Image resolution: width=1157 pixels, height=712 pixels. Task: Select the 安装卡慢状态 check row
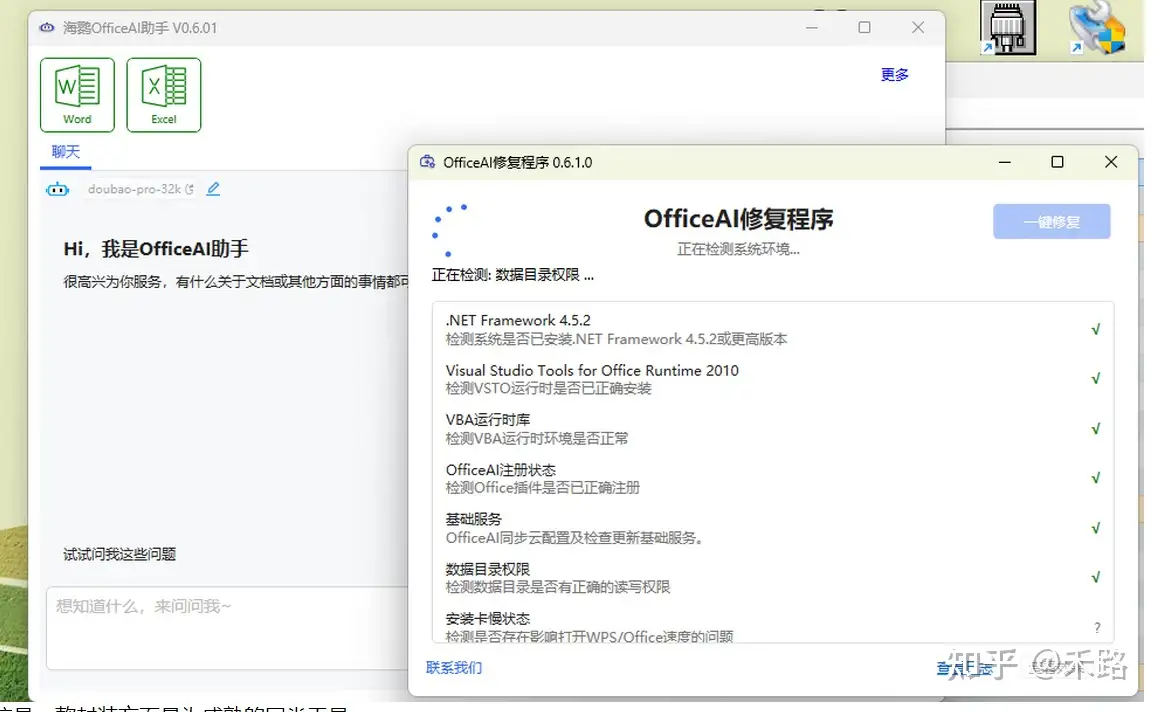773,626
